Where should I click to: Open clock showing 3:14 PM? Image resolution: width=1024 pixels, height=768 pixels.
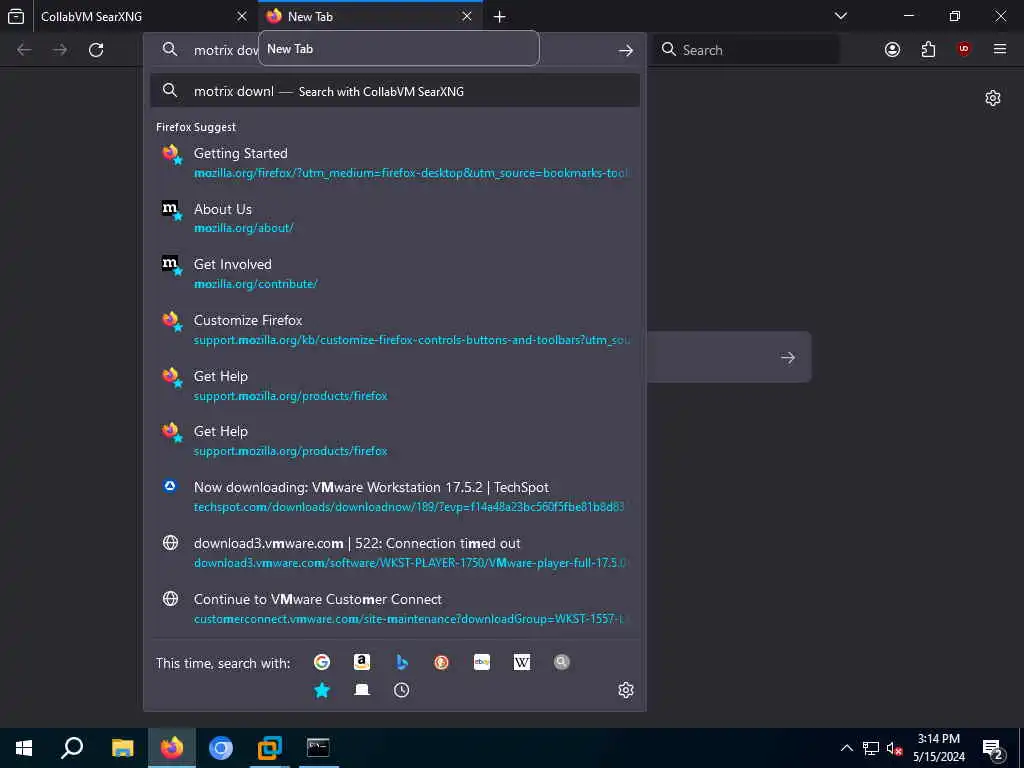pos(938,748)
